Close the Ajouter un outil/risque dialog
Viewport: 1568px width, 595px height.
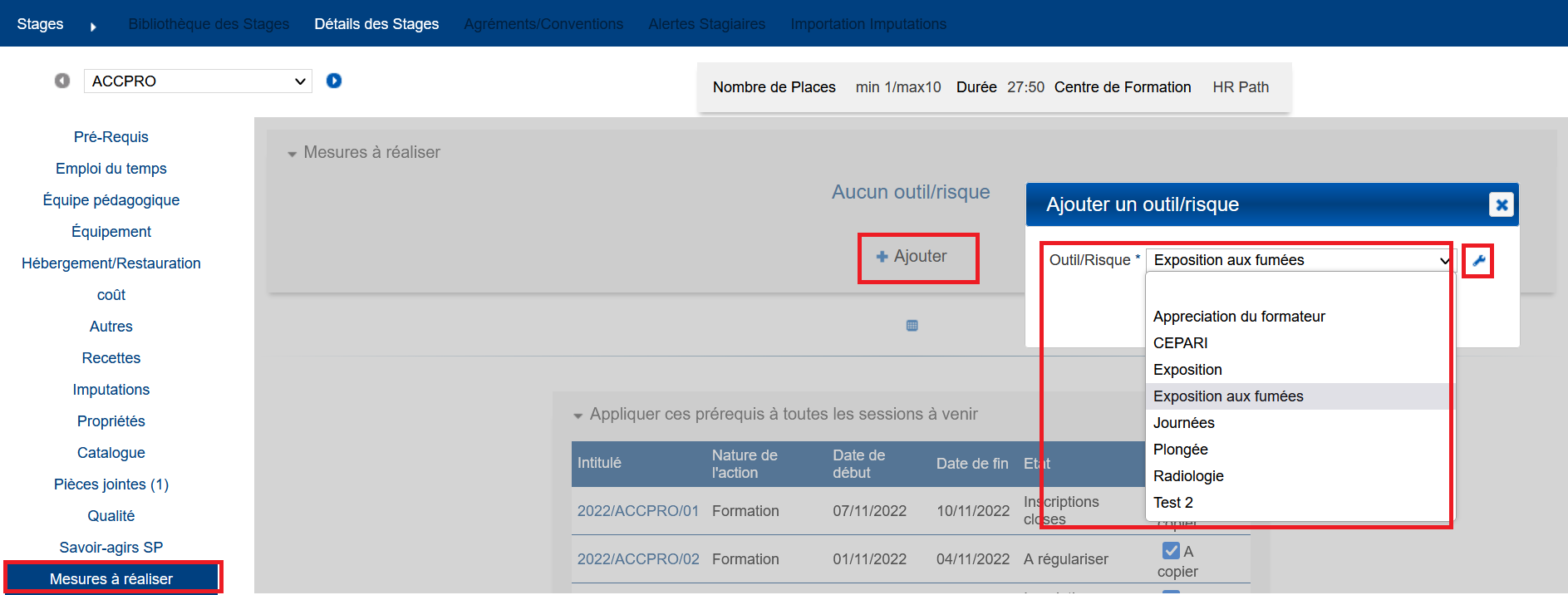1501,204
